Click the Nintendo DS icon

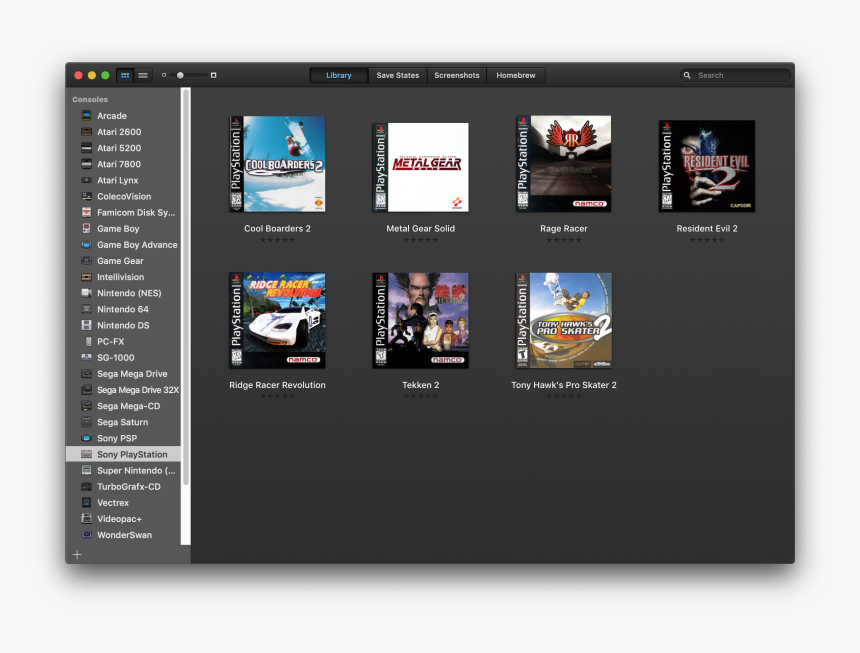click(86, 325)
